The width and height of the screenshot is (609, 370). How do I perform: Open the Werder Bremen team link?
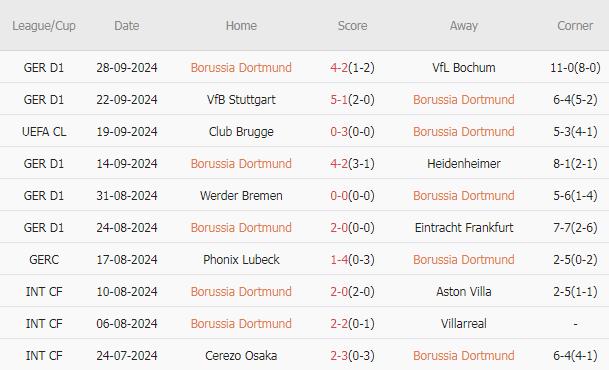[x=241, y=196]
